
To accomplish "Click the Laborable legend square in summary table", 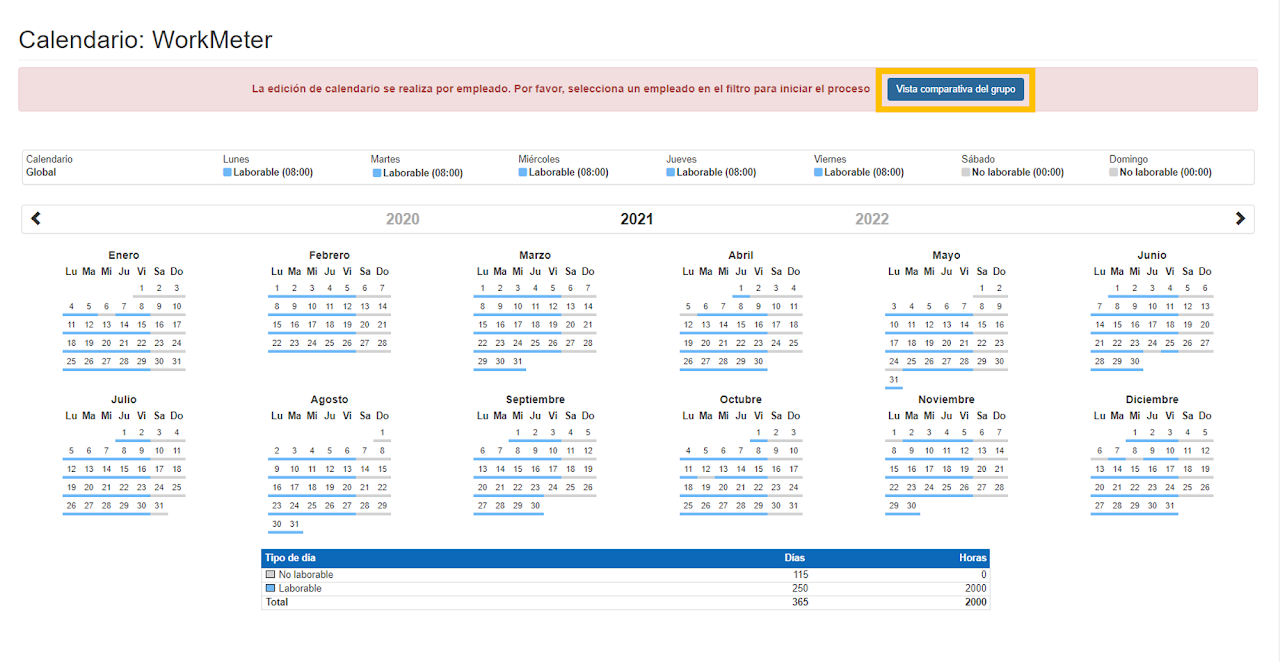I will coord(270,588).
